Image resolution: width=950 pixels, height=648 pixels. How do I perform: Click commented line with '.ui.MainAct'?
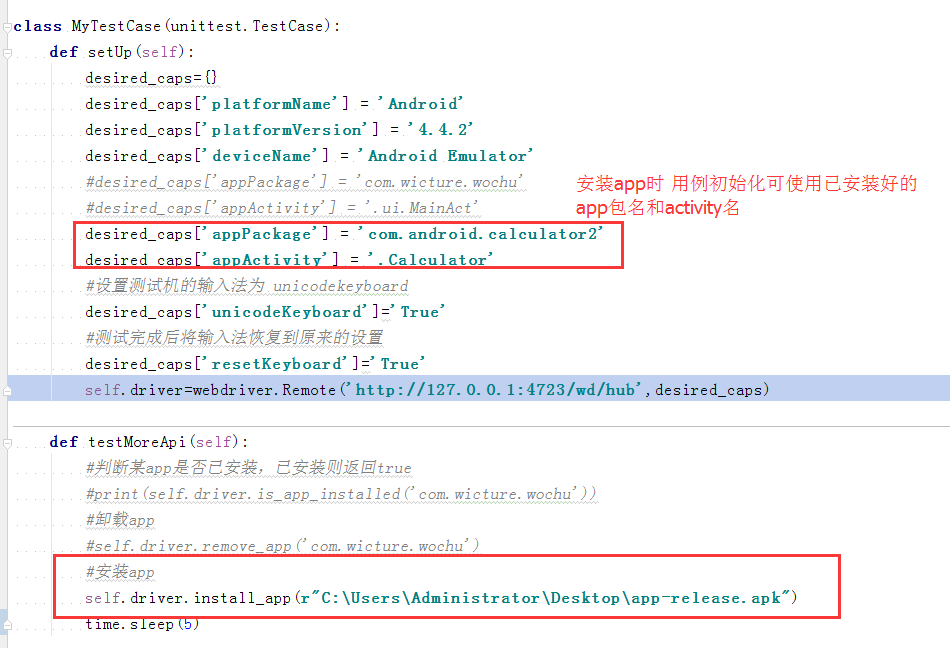pyautogui.click(x=282, y=208)
